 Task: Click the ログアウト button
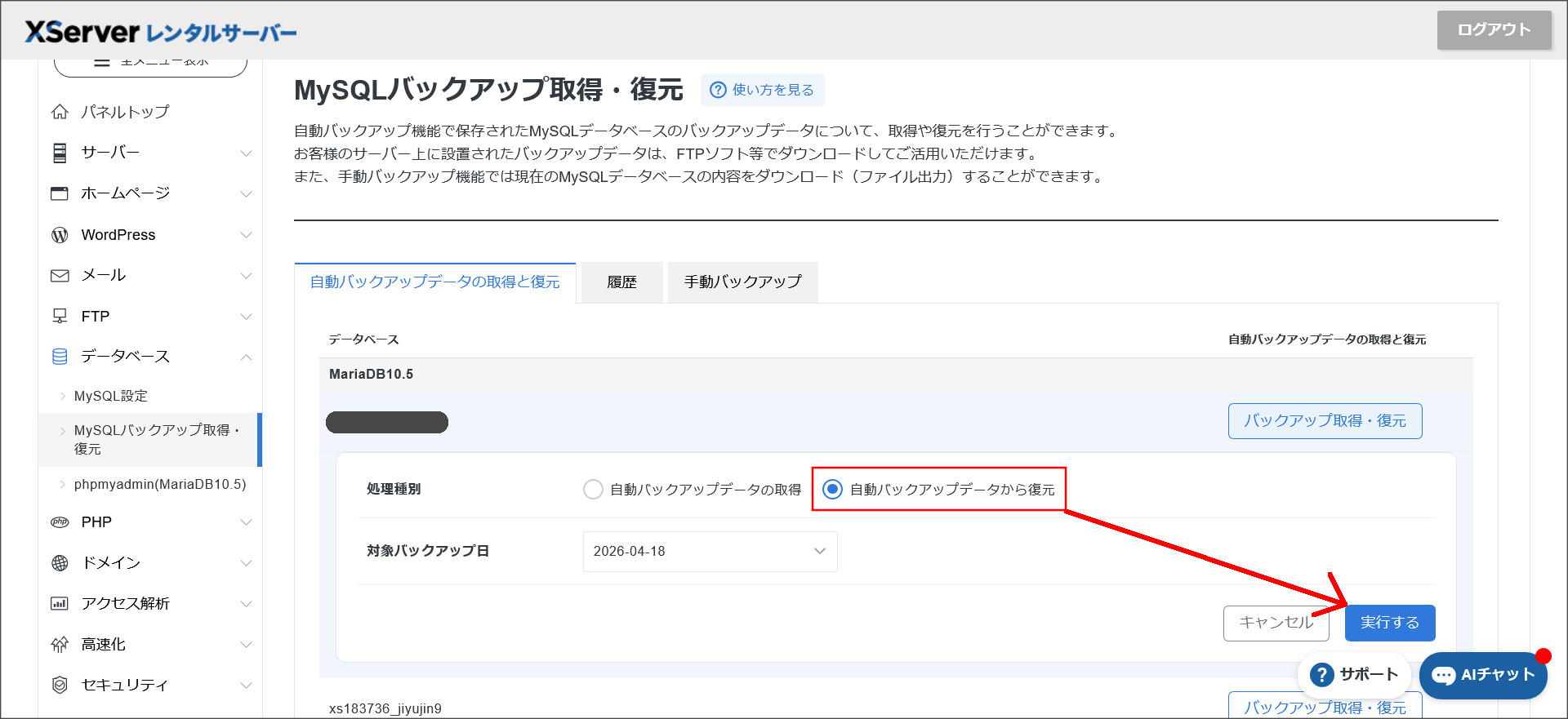click(1494, 30)
